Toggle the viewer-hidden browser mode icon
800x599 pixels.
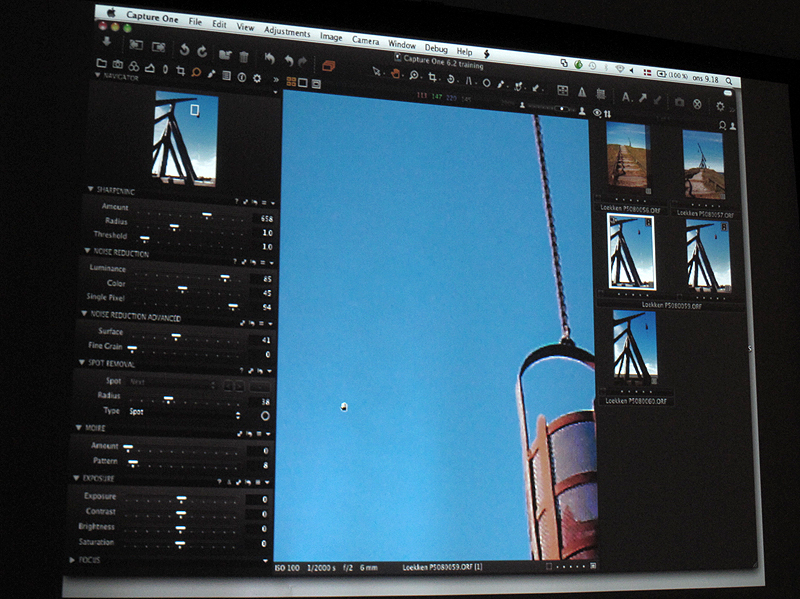[316, 84]
